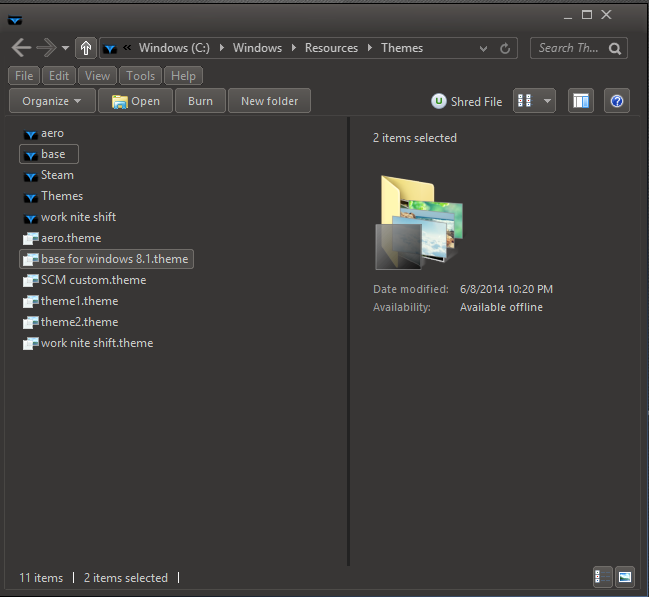
Task: Toggle the preview pane
Action: (x=581, y=101)
